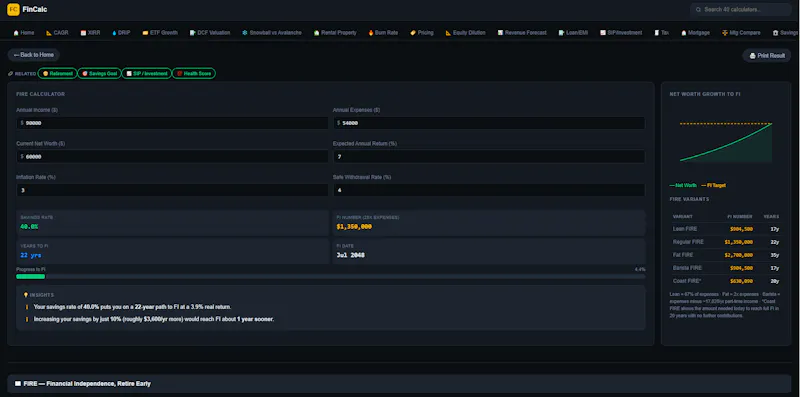Select the Fat FIRE row
This screenshot has height=397, width=800.
click(726, 255)
